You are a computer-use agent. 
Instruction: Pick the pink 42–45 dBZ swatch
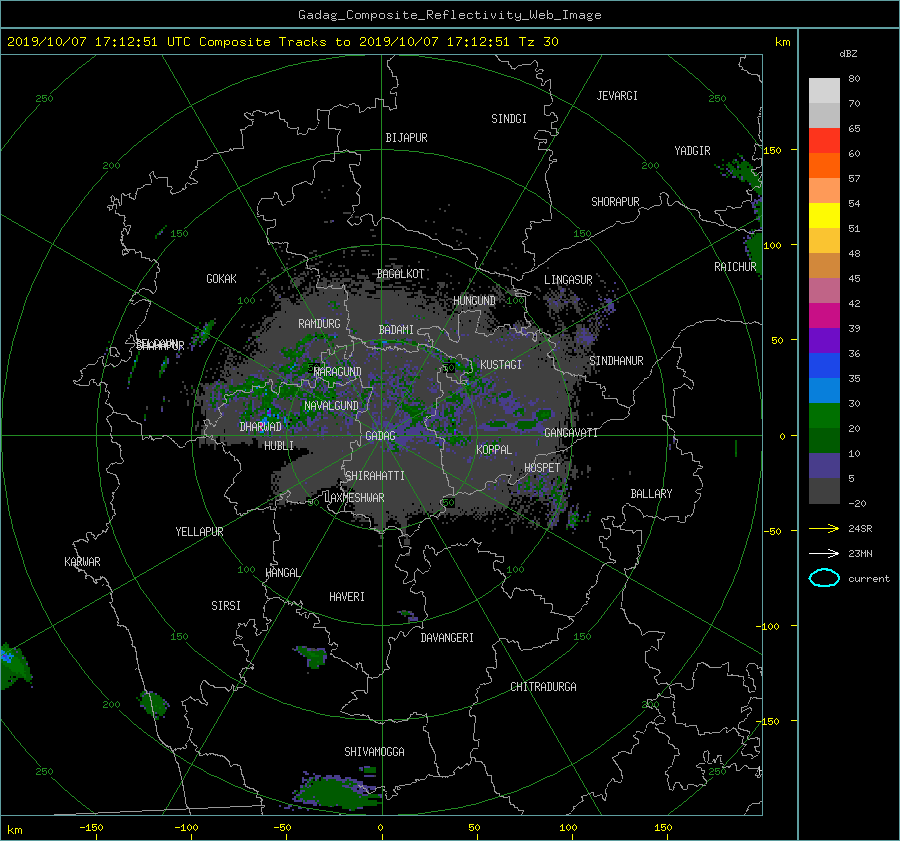pos(824,291)
